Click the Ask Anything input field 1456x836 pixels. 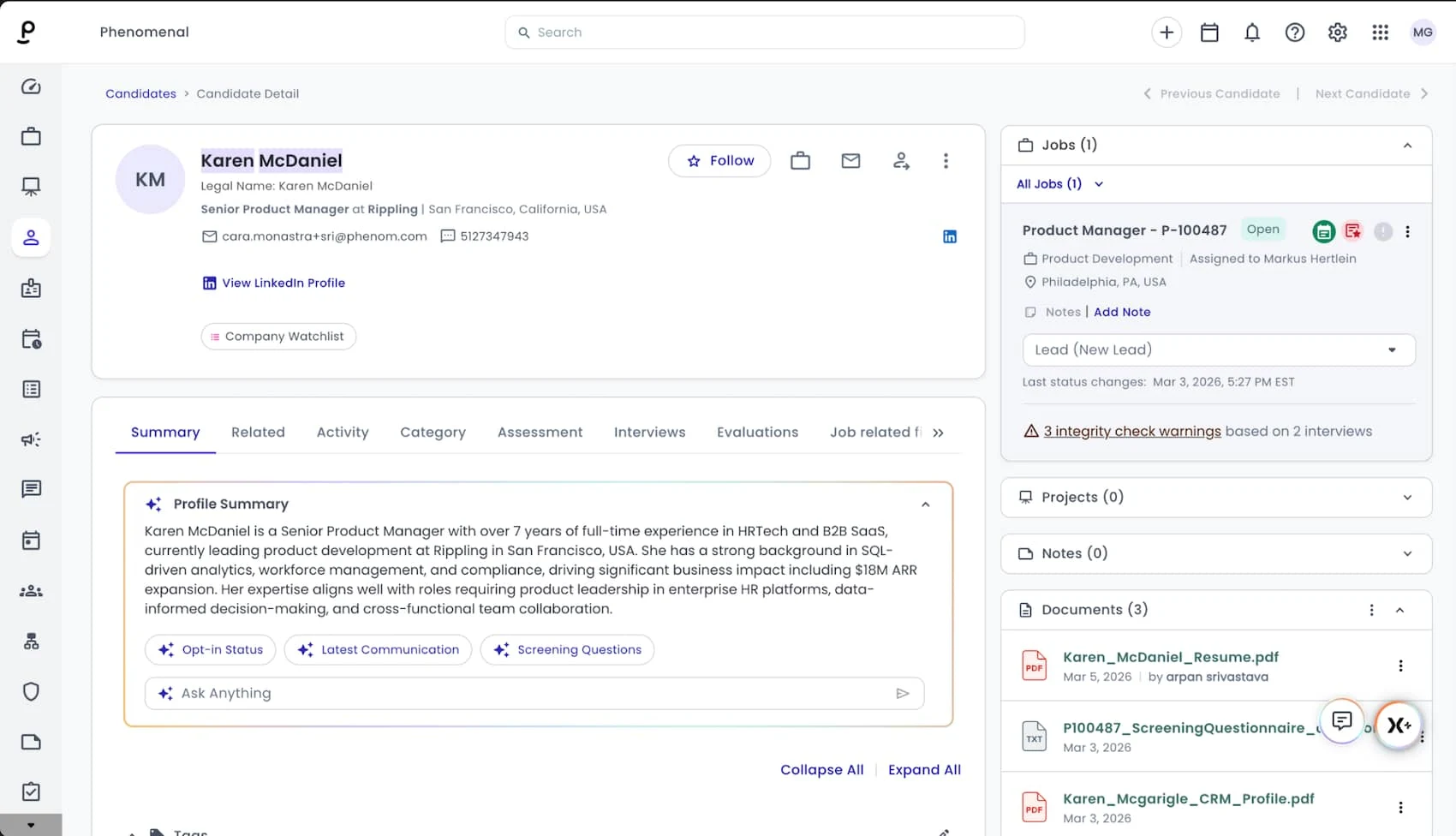click(534, 693)
